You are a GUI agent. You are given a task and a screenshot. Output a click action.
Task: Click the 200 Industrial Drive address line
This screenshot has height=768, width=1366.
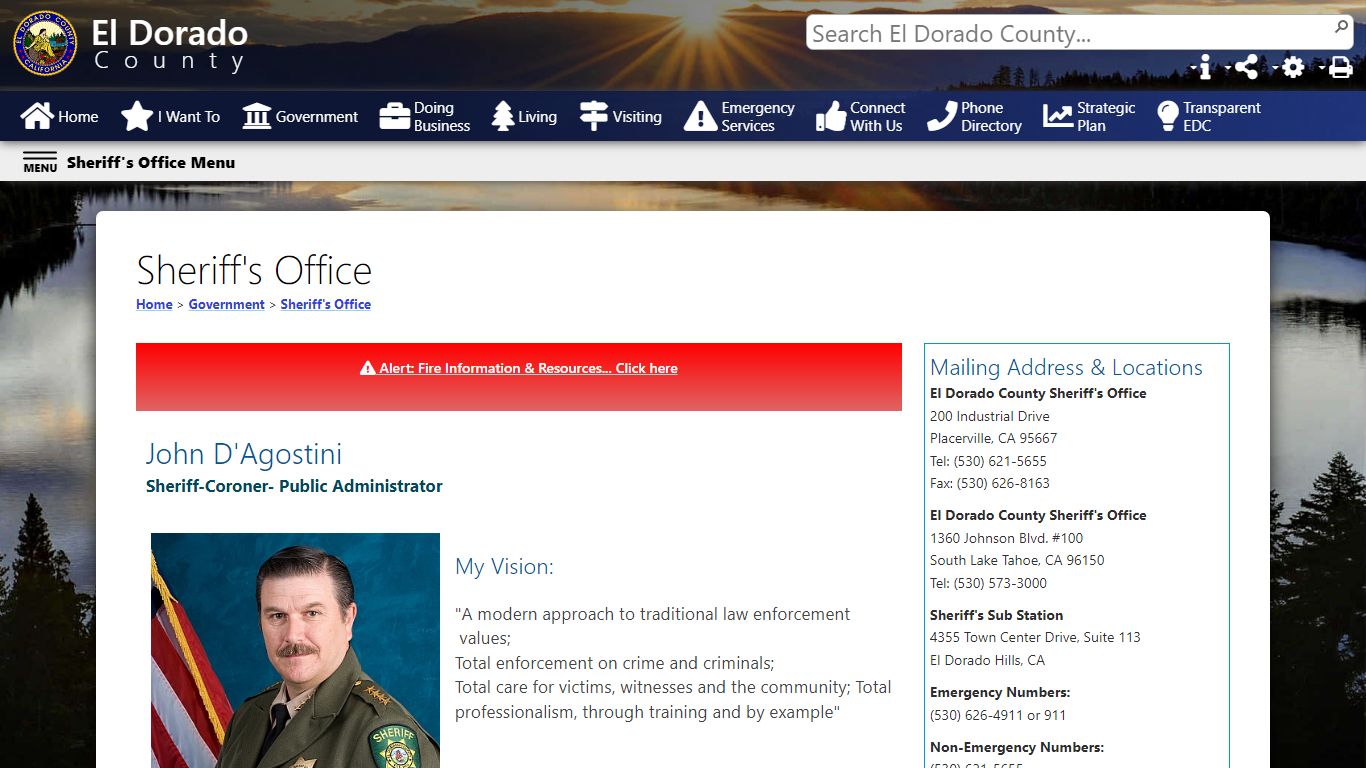(990, 416)
